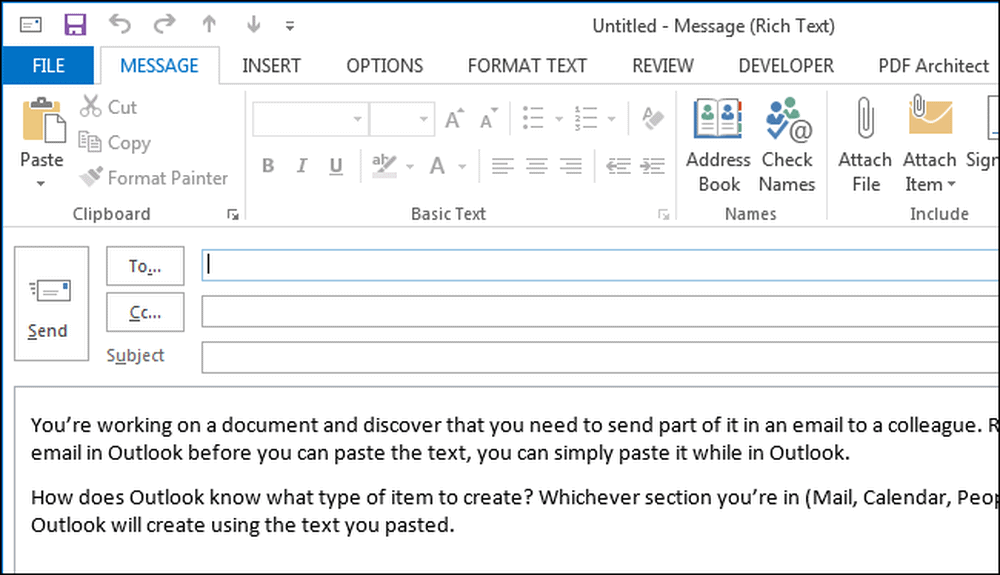This screenshot has width=1000, height=575.
Task: Apply bullet list formatting
Action: click(533, 118)
